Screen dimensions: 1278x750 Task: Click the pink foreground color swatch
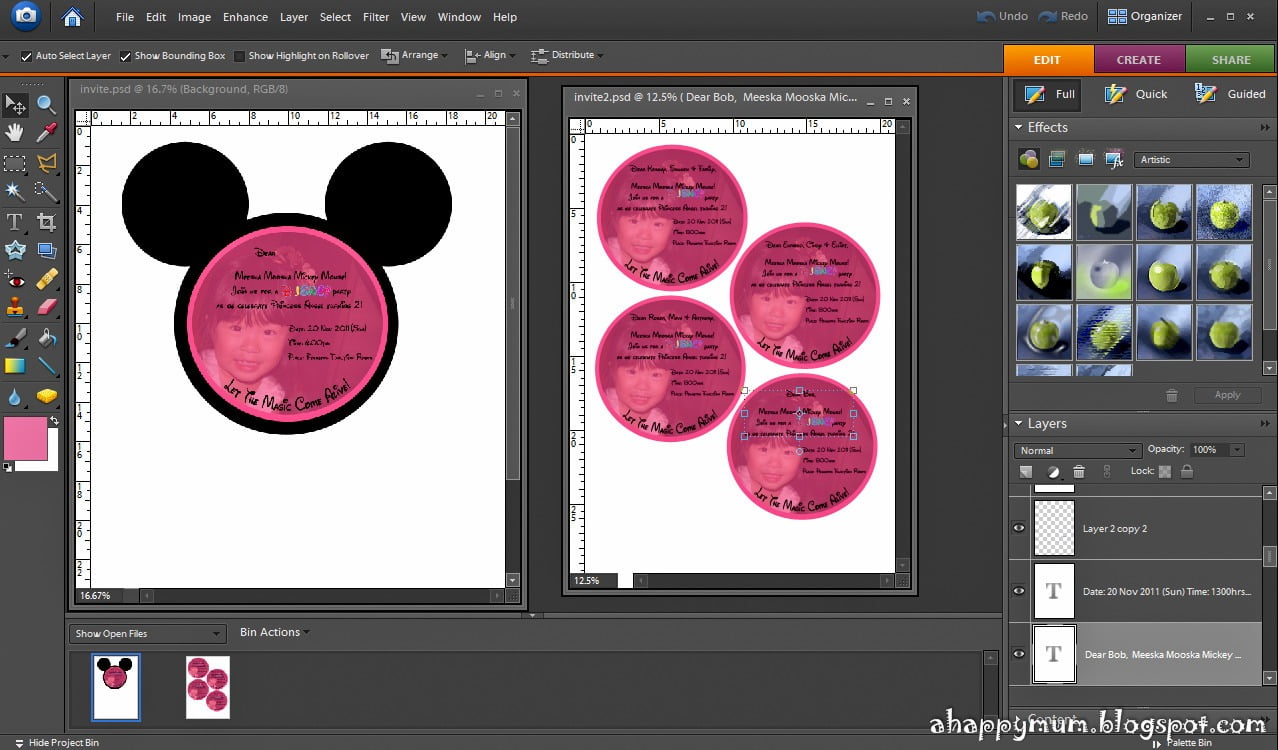[x=25, y=439]
